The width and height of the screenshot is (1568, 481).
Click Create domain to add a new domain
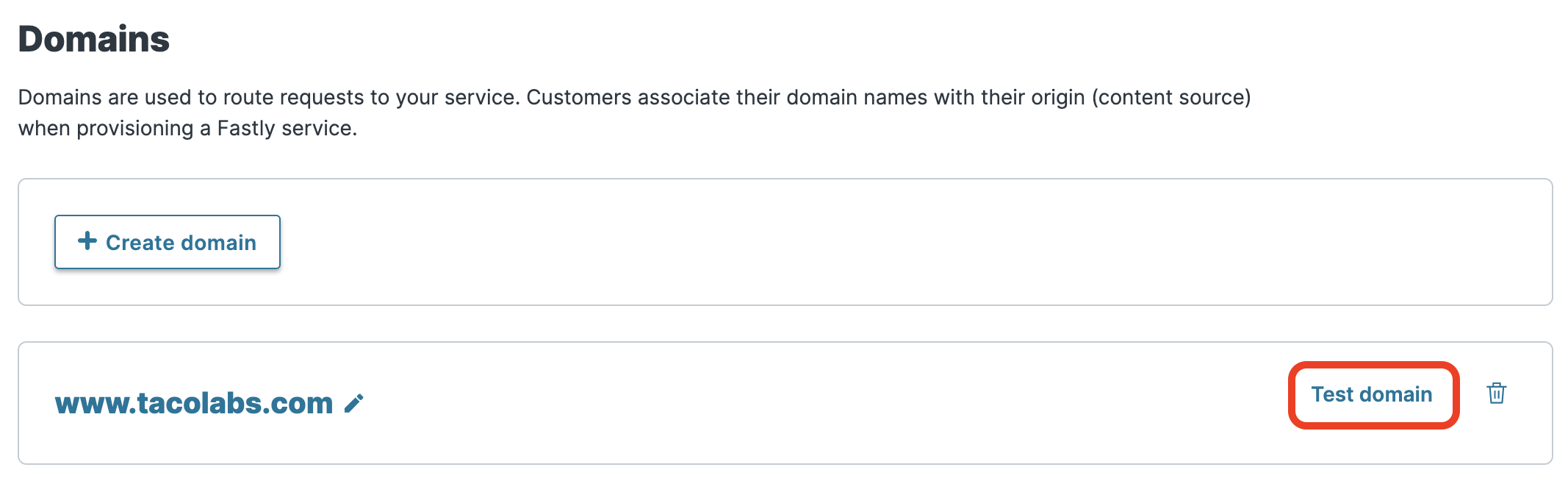click(167, 241)
